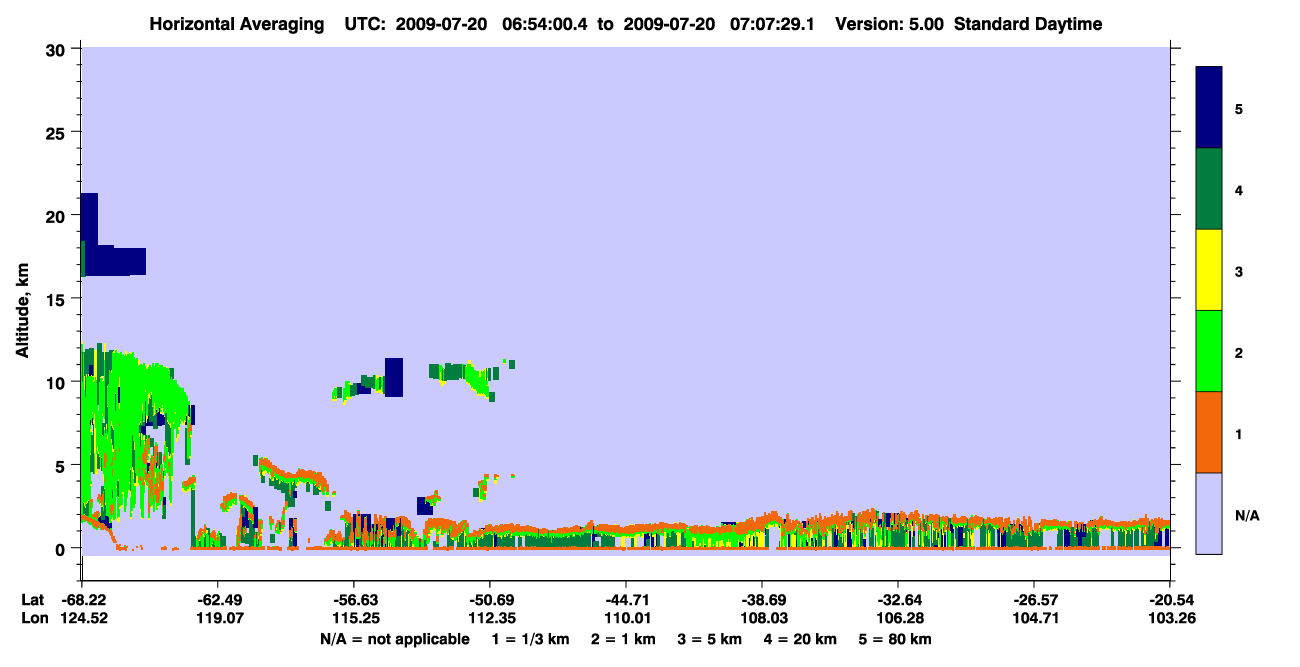This screenshot has height=667, width=1300.
Task: Click 'Version: 5.00' in the title
Action: pos(890,24)
